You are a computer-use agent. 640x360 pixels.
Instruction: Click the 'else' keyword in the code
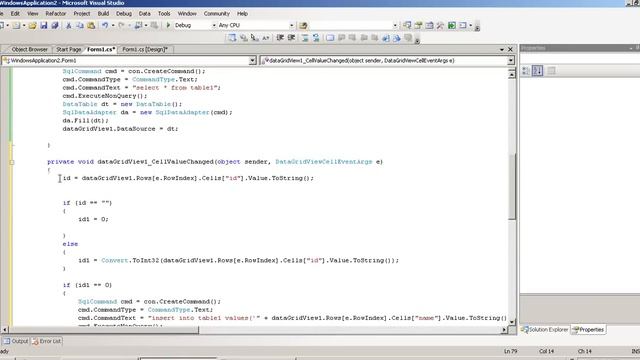pos(70,244)
